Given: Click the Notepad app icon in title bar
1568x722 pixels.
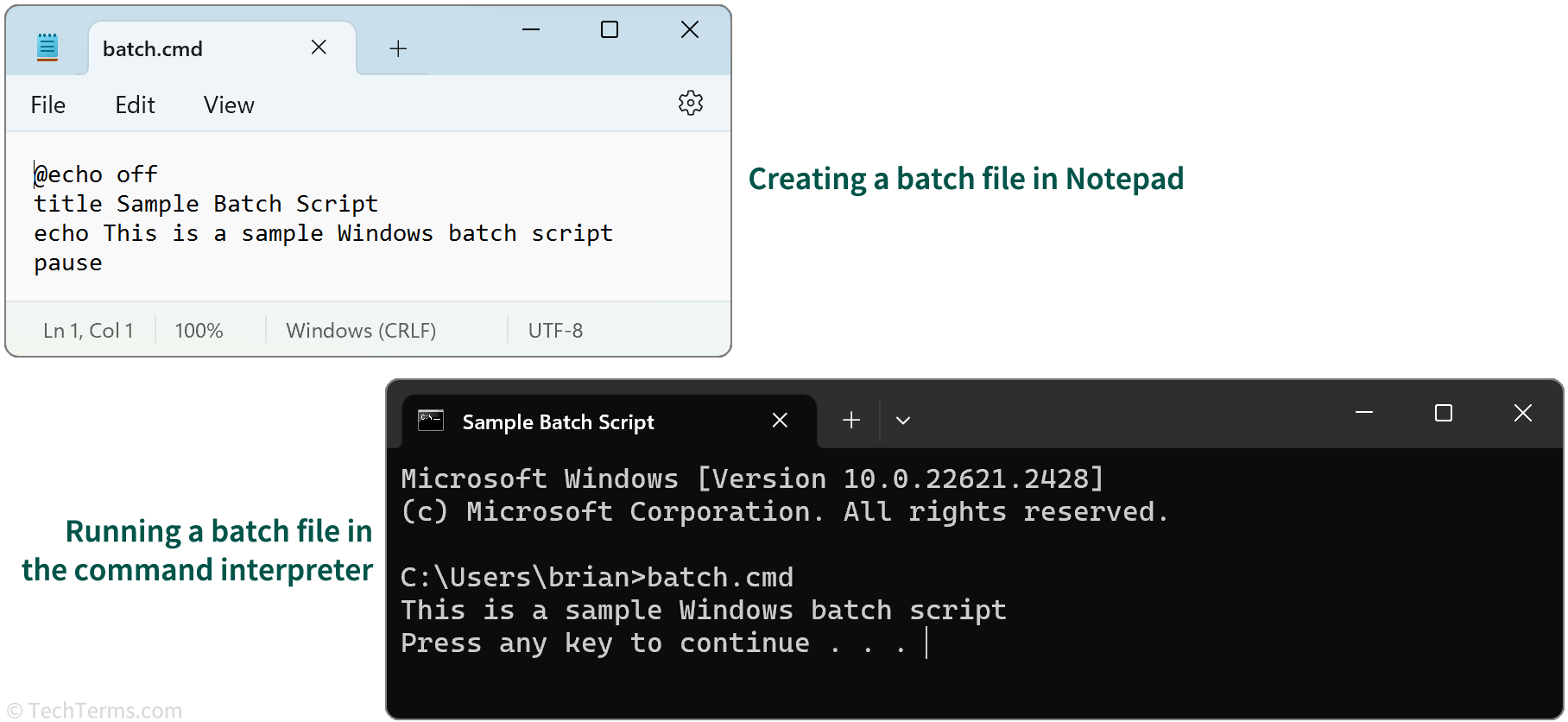Looking at the screenshot, I should [47, 47].
